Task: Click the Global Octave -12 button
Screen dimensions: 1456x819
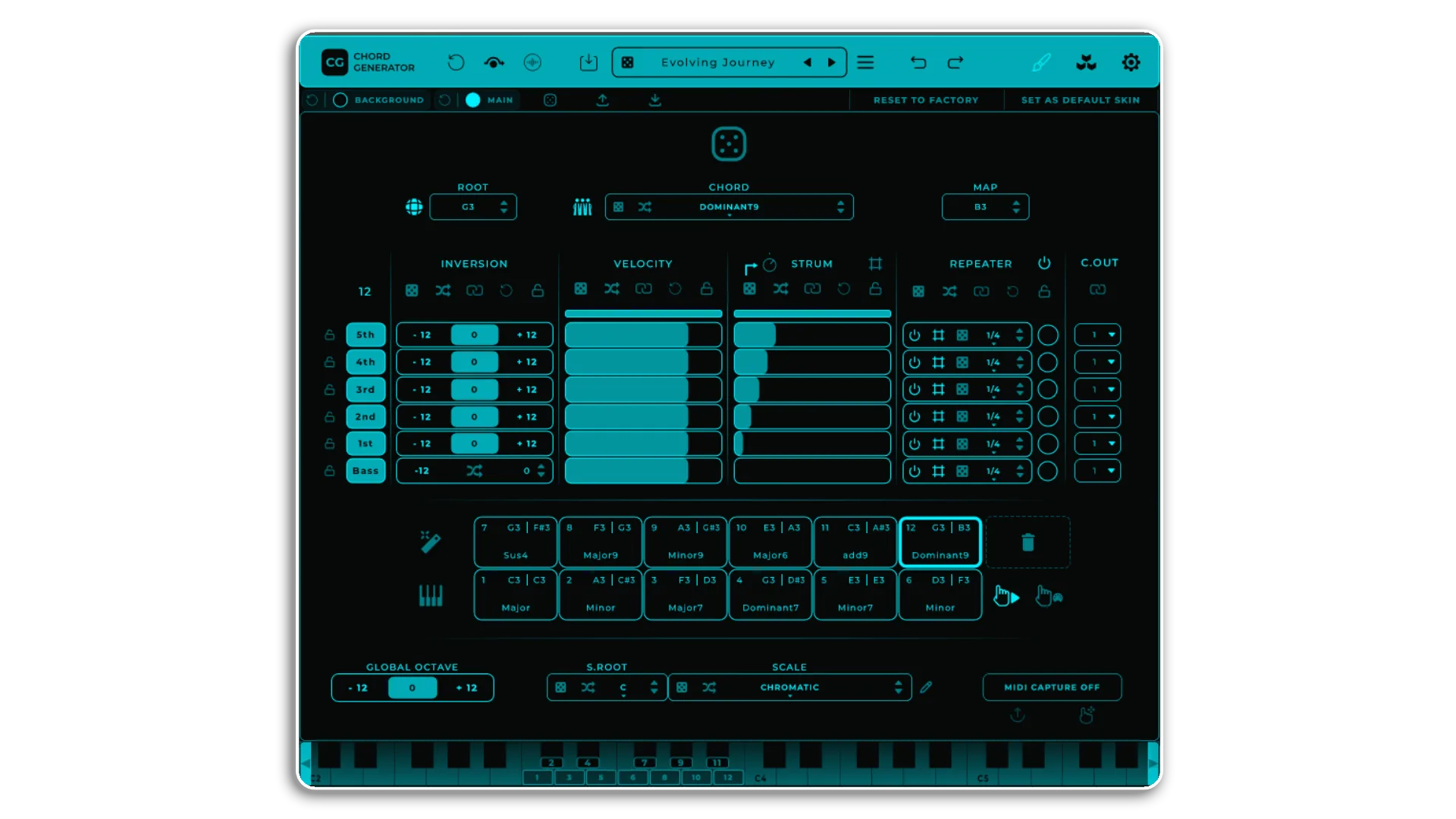Action: (358, 688)
